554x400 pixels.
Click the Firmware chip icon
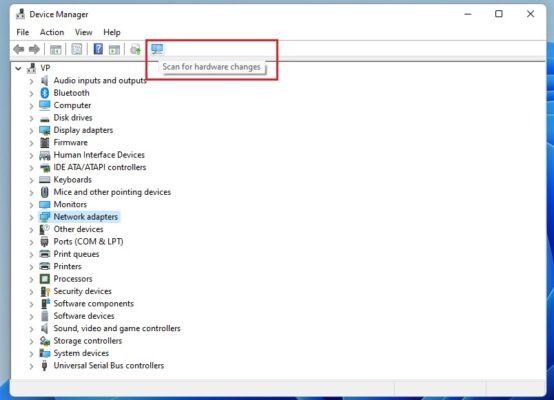(45, 142)
